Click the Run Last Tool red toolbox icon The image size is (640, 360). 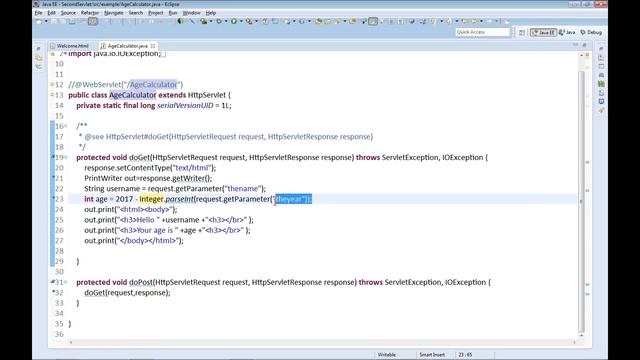point(249,21)
